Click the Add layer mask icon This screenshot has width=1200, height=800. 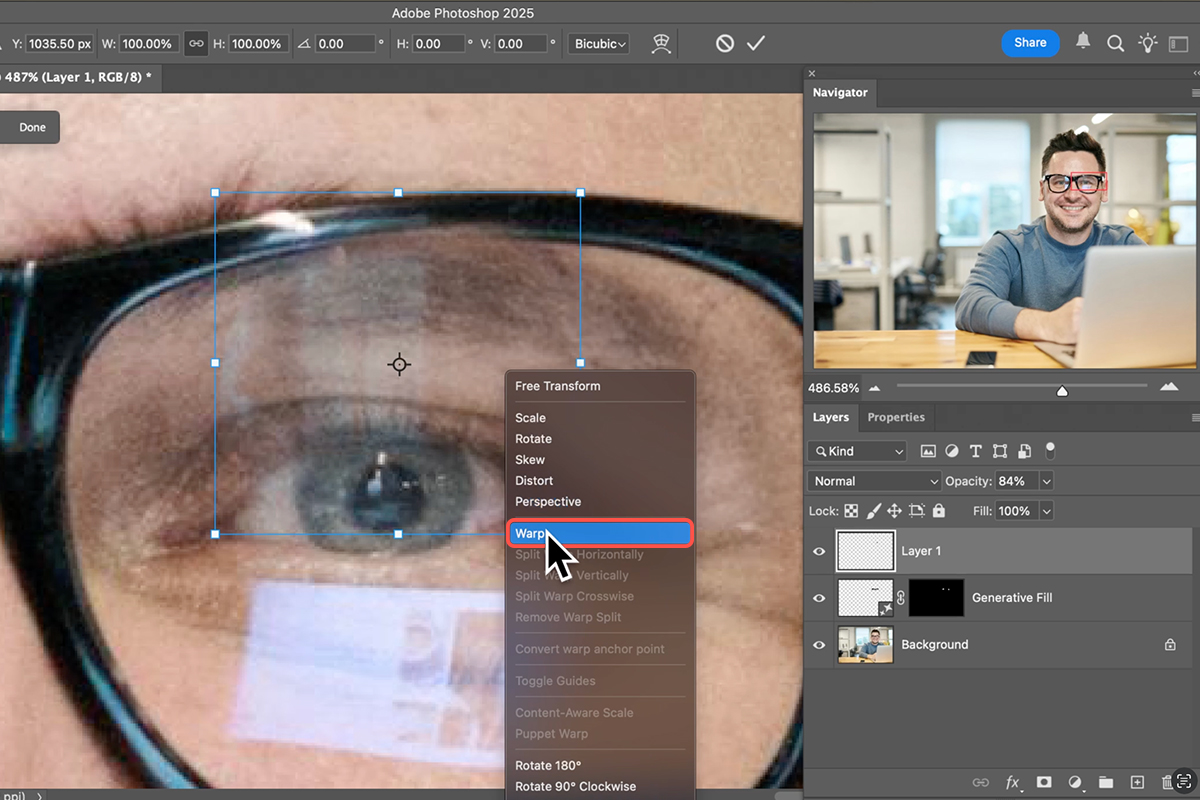click(x=1044, y=783)
